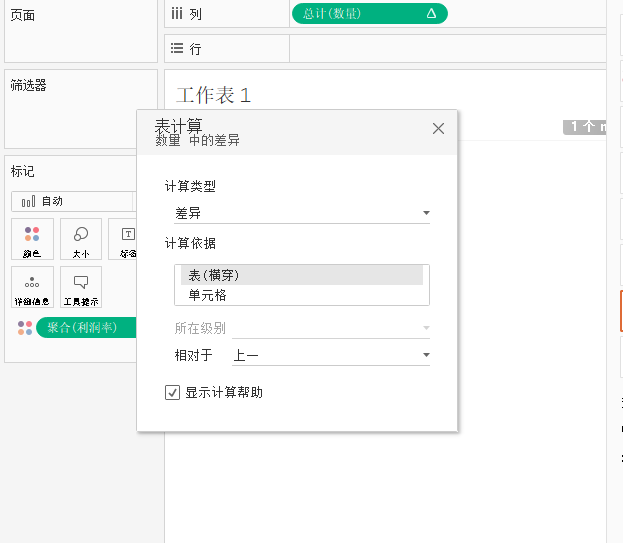The height and width of the screenshot is (543, 623).
Task: Click the gray '1 个' indicator badge
Action: (584, 127)
